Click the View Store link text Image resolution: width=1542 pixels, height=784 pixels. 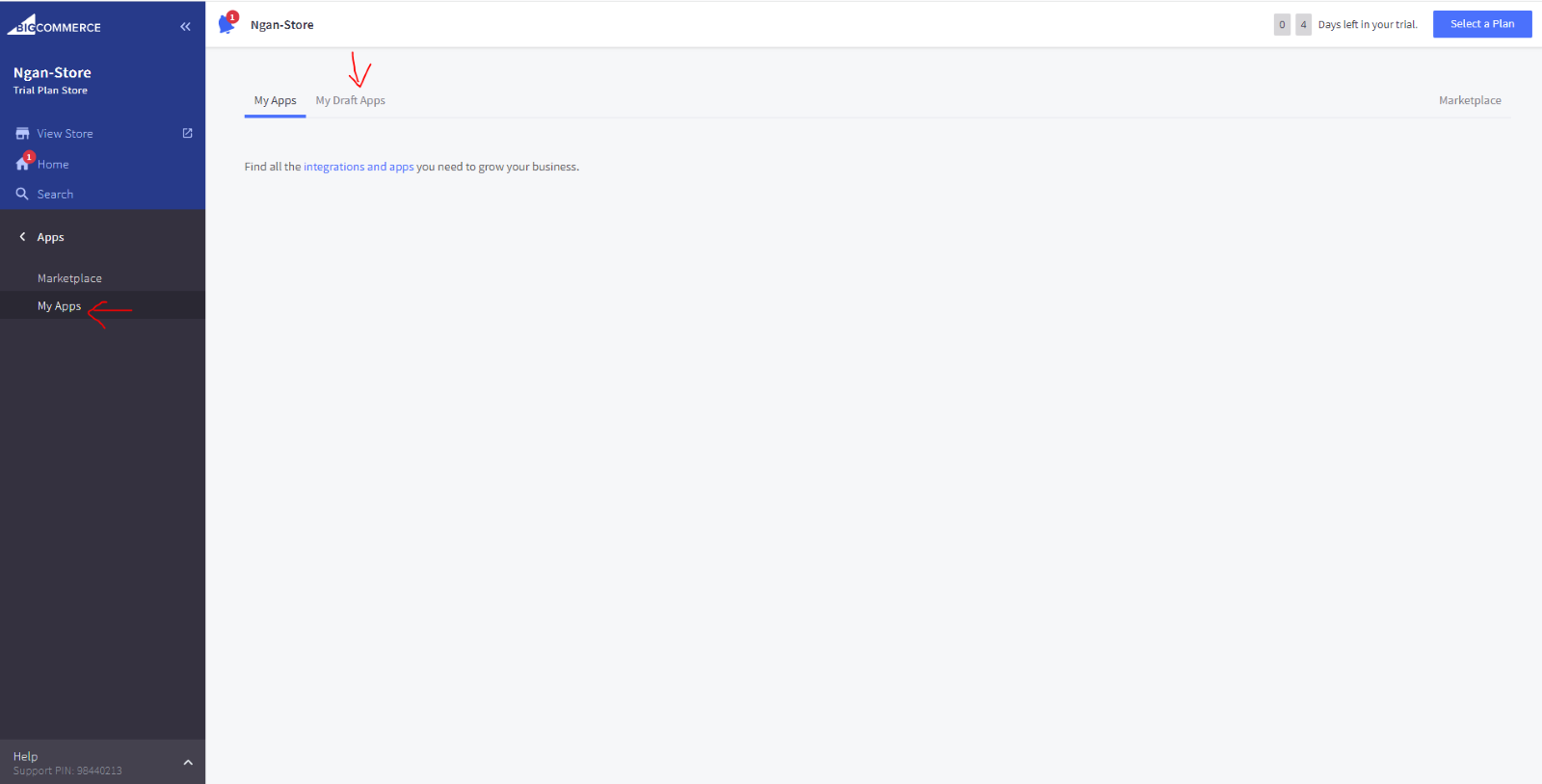pyautogui.click(x=65, y=134)
